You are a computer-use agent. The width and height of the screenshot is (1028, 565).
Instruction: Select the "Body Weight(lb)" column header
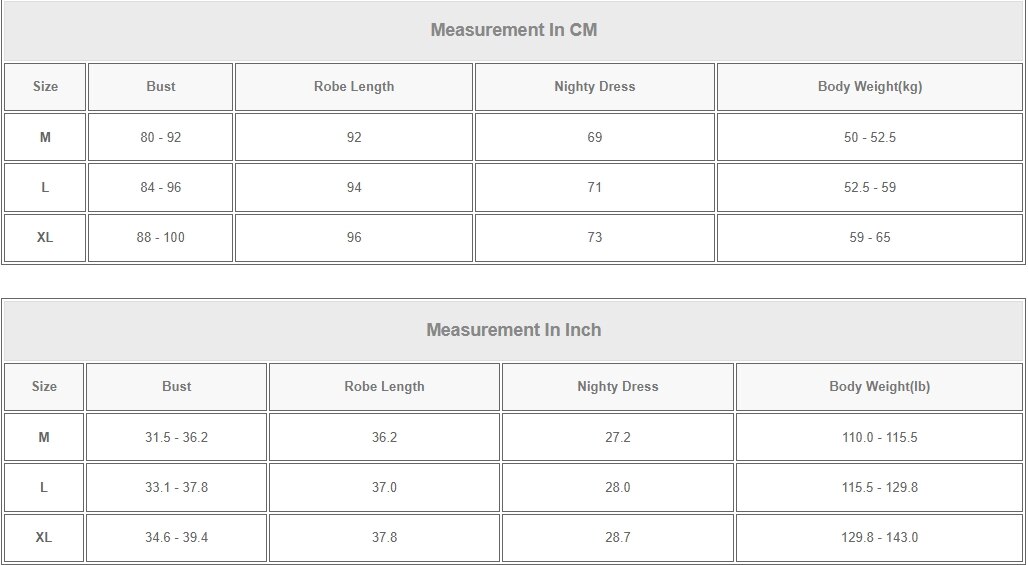(879, 387)
